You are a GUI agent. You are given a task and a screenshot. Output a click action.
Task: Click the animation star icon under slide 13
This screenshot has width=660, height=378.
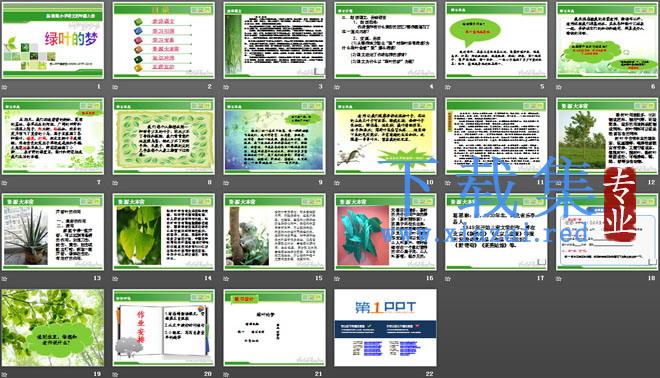5,279
